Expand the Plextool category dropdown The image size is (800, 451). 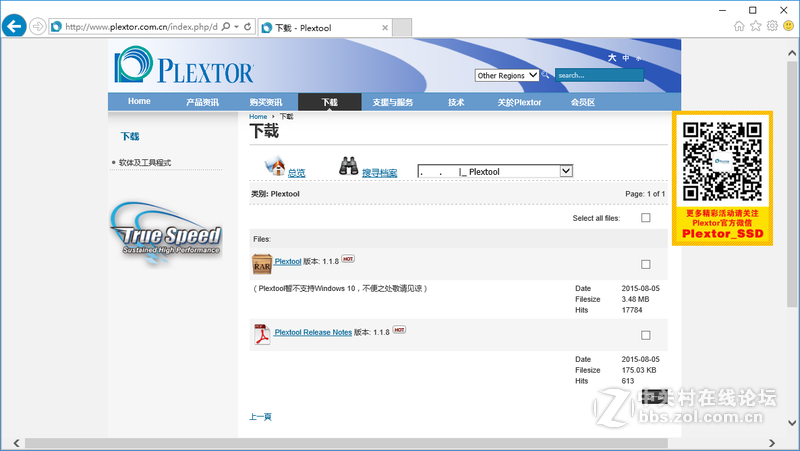(495, 171)
